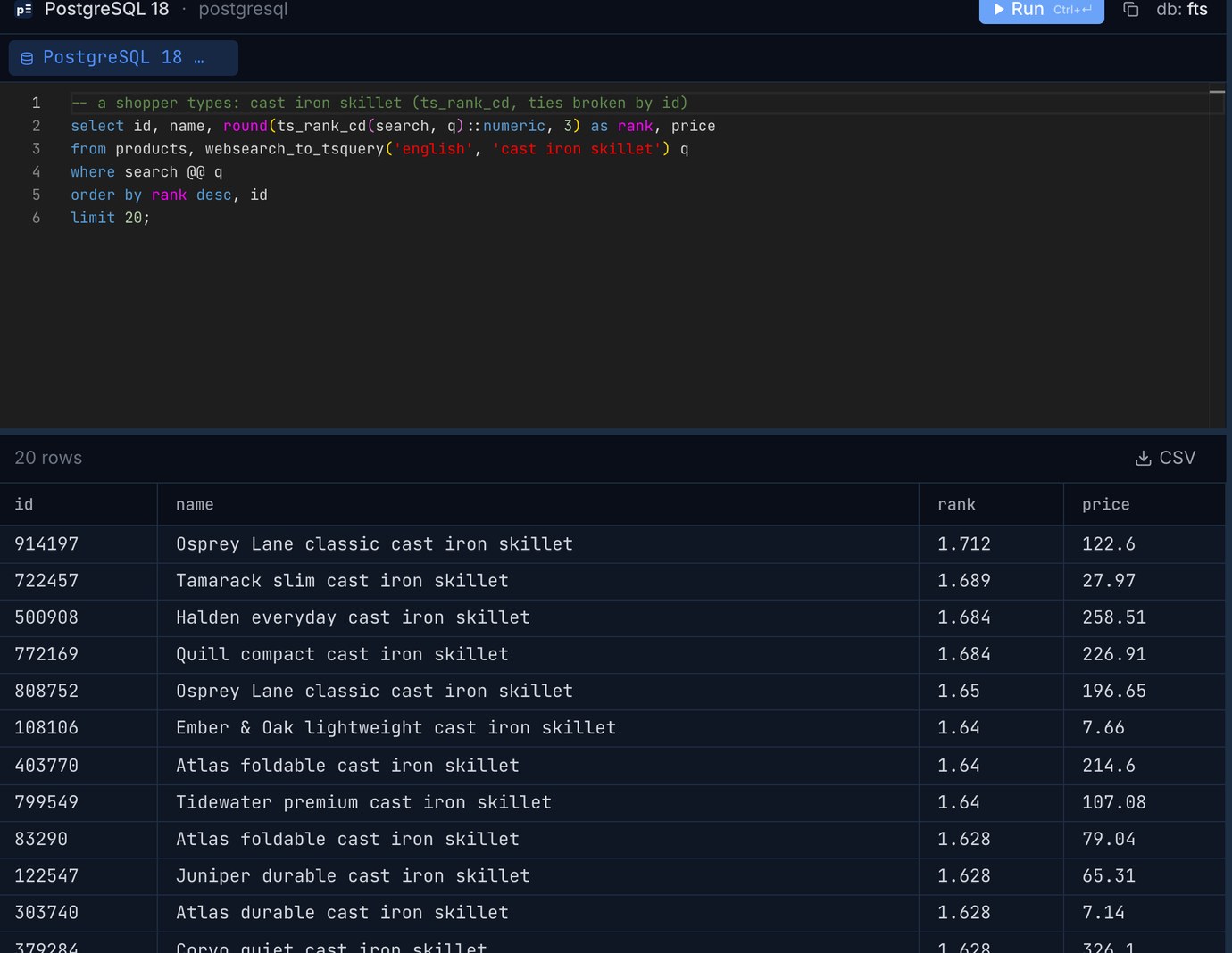Click the PostgreSQL logo icon in header
1232x953 pixels.
pyautogui.click(x=24, y=10)
